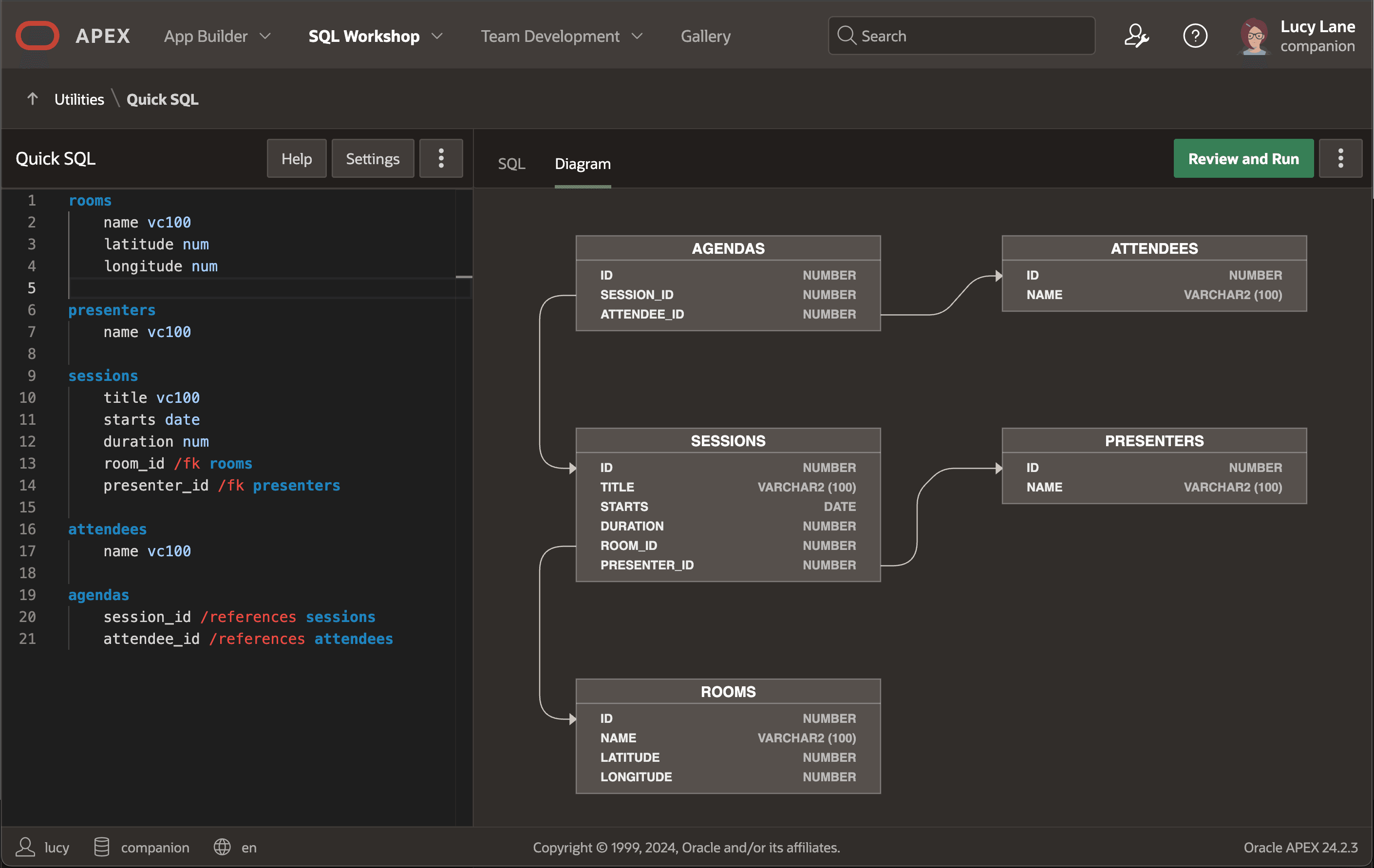Click the Quick SQL breadcrumb
The image size is (1374, 868).
point(163,99)
